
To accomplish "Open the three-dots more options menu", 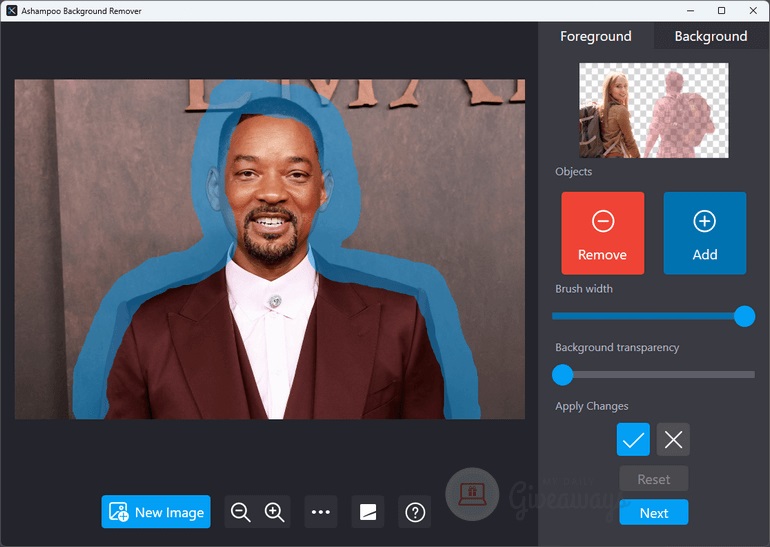I will pos(321,512).
